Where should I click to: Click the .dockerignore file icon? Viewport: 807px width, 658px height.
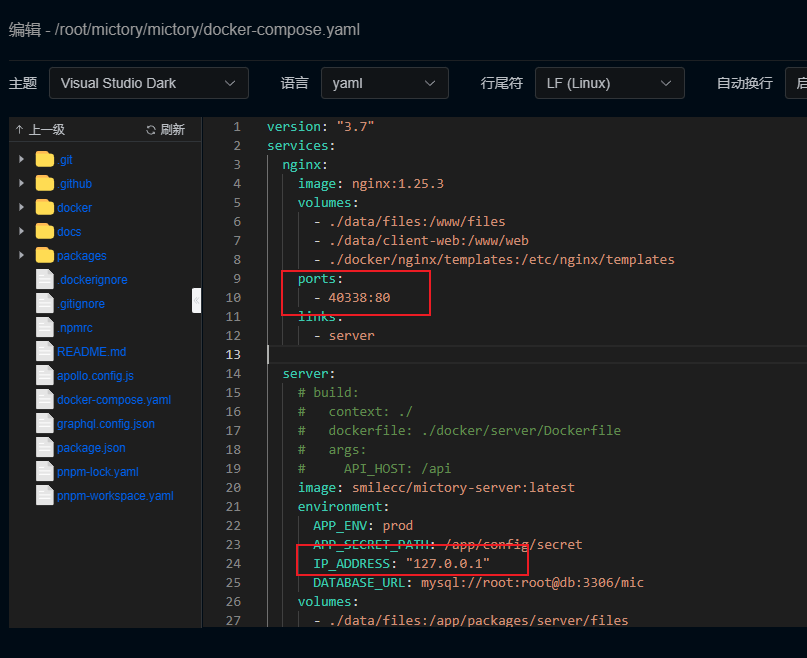(x=45, y=280)
